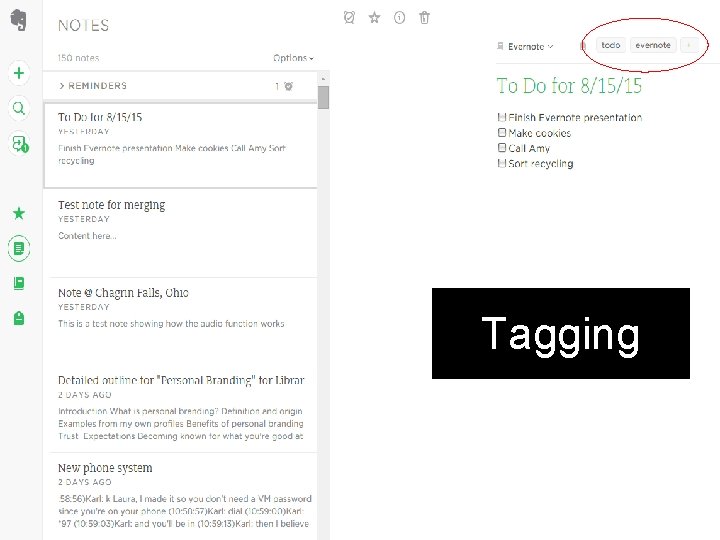Viewport: 720px width, 540px height.
Task: Check Call Amy checkbox
Action: click(x=502, y=148)
